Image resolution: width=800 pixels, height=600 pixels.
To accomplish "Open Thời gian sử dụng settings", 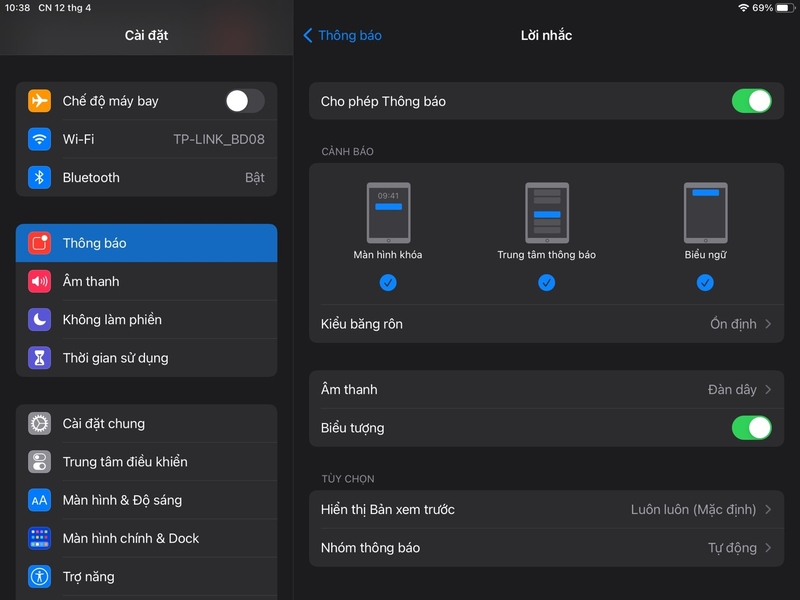I will 146,358.
